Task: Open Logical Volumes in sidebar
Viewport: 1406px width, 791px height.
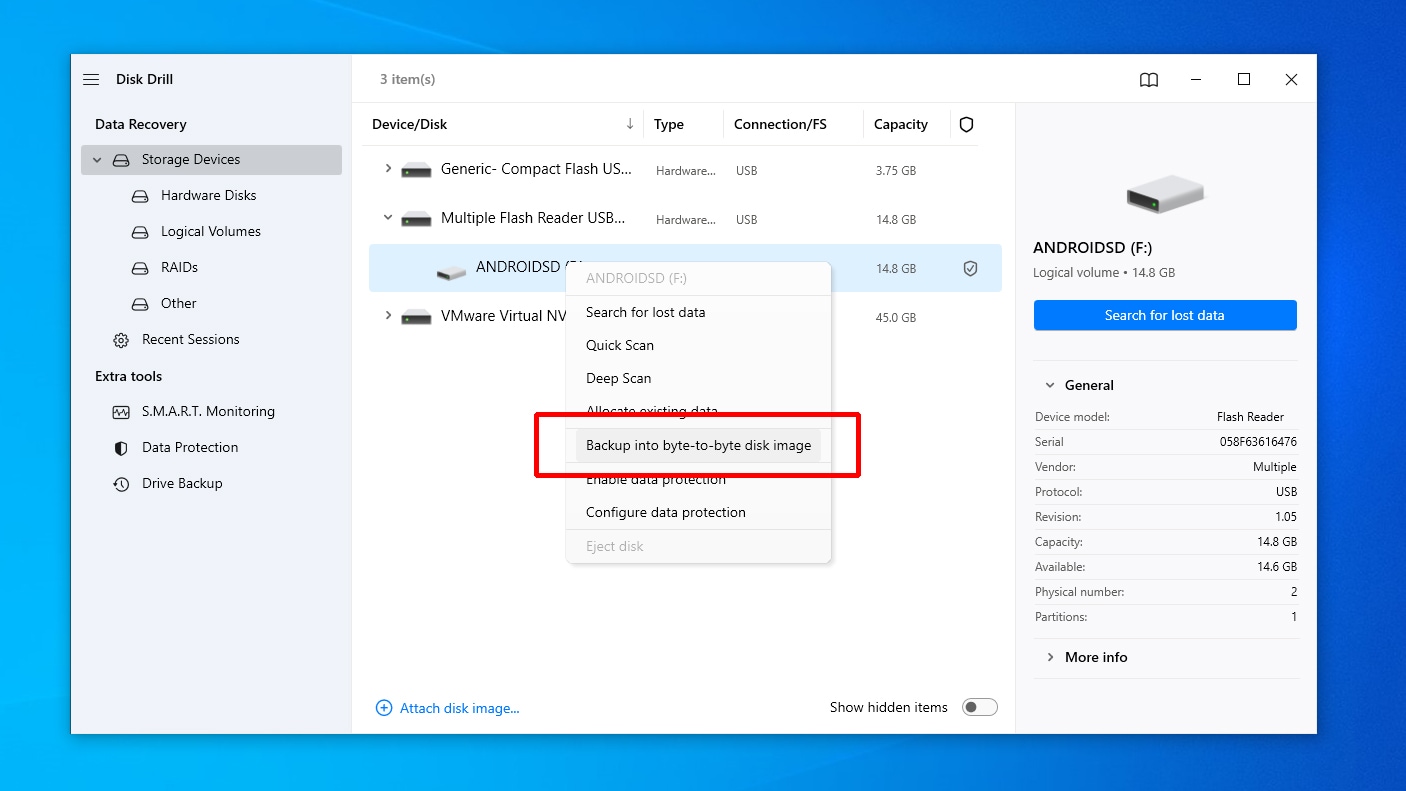Action: 211,232
